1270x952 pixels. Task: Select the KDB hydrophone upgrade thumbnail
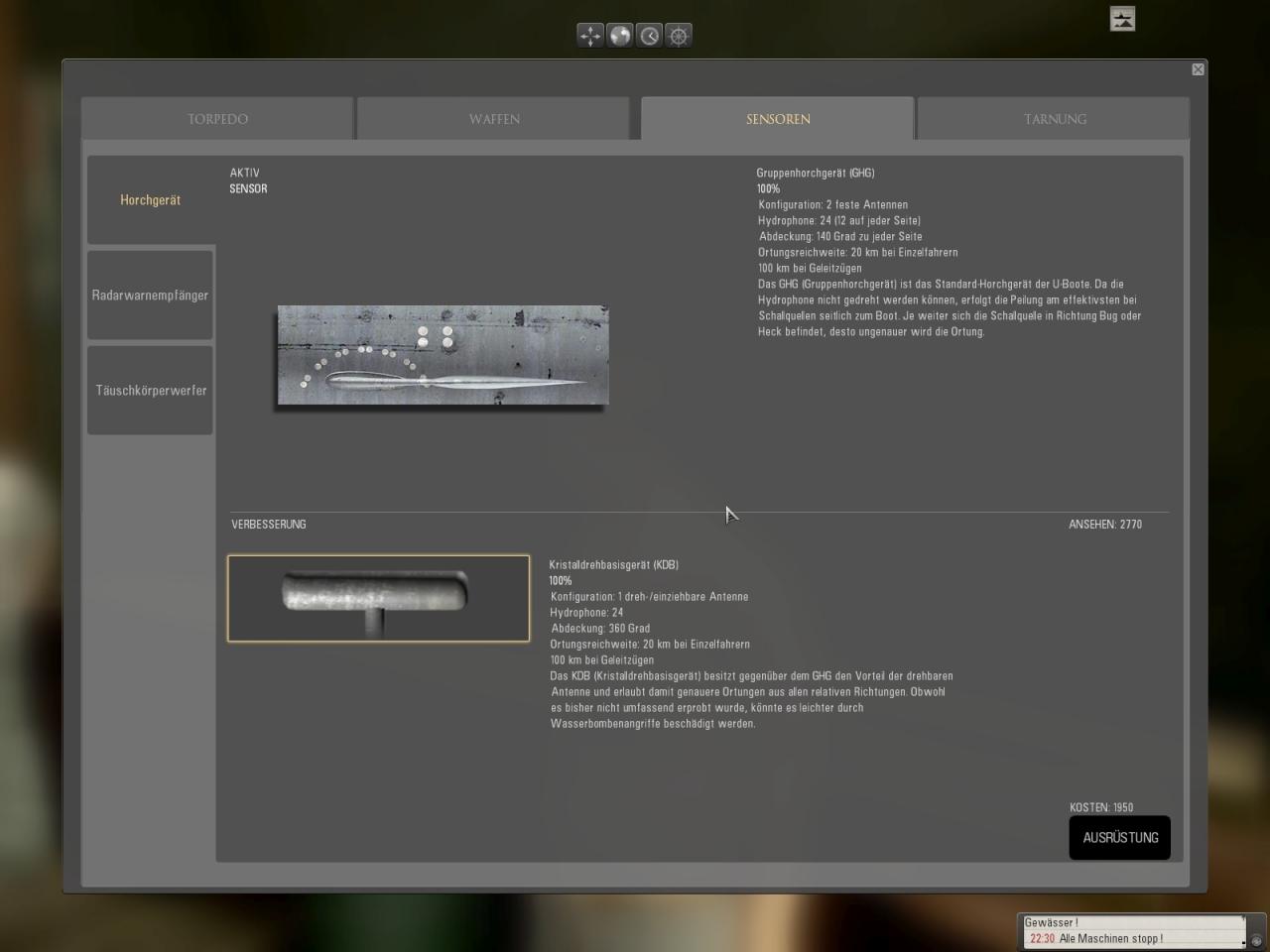click(x=379, y=599)
